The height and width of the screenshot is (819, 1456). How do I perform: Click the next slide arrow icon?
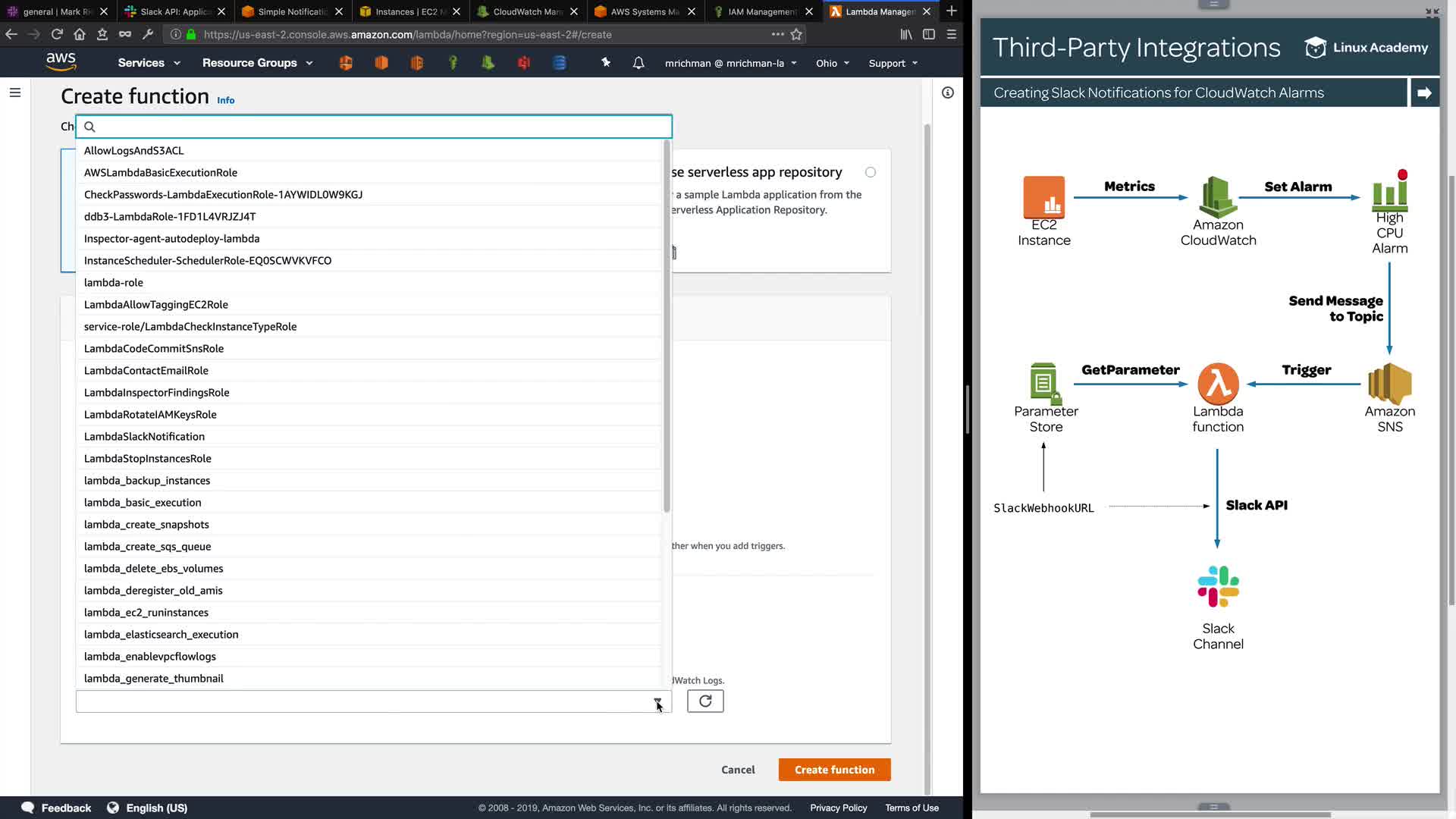pyautogui.click(x=1424, y=93)
